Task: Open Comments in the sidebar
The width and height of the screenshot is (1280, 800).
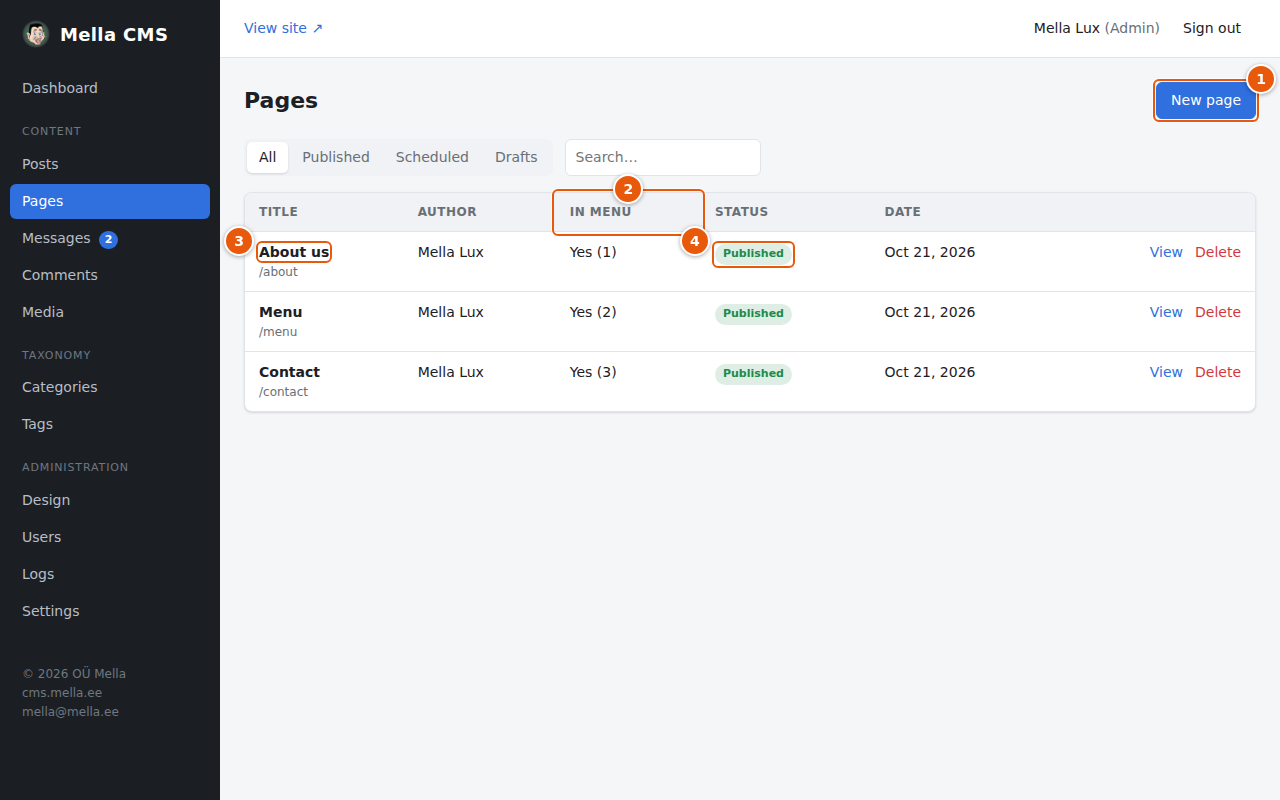Action: tap(110, 275)
